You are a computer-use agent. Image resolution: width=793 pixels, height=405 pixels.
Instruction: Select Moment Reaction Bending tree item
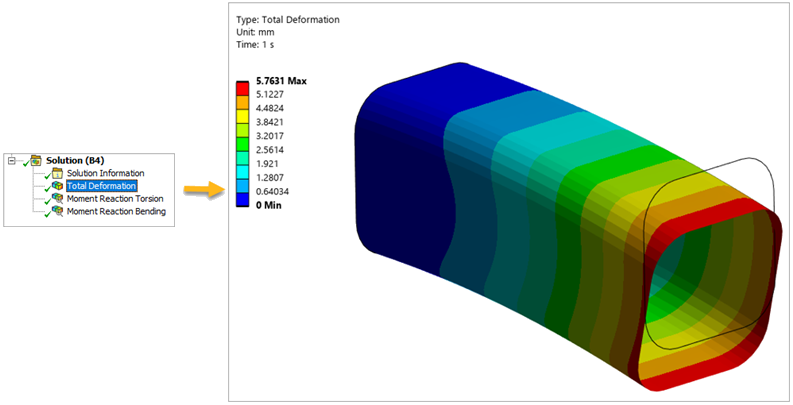click(116, 211)
